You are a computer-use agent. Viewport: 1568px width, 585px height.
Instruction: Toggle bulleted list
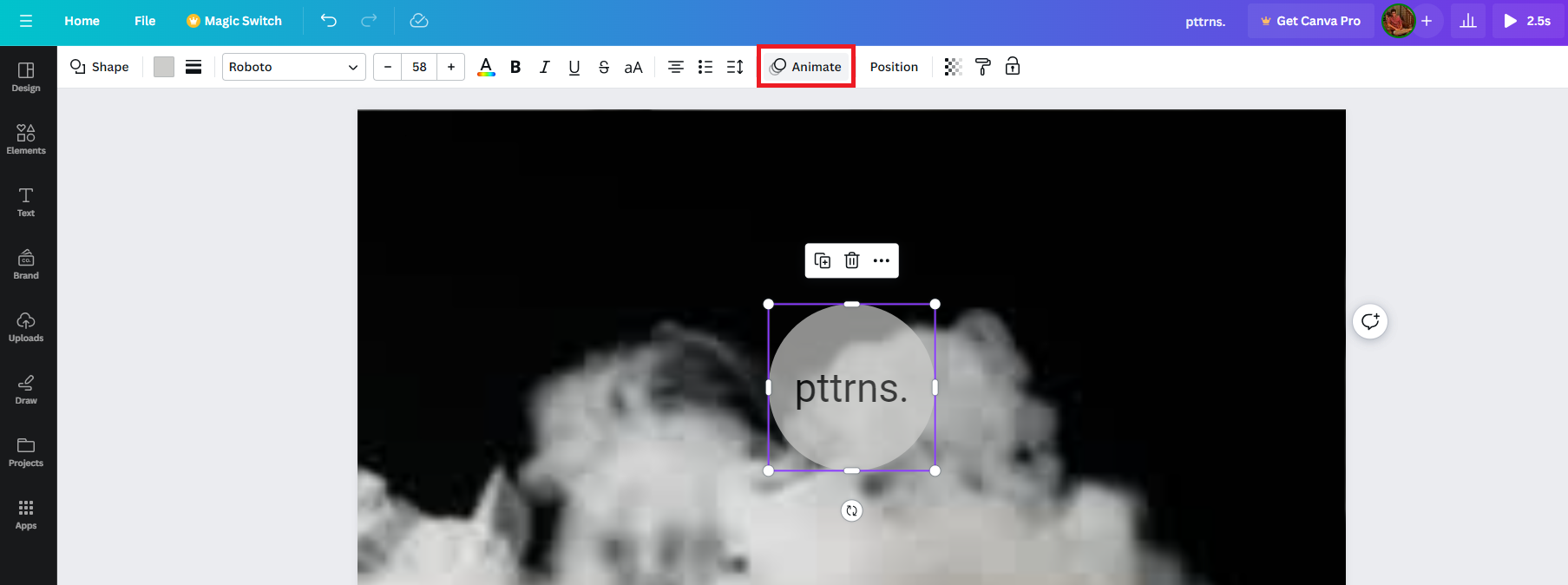click(x=705, y=67)
